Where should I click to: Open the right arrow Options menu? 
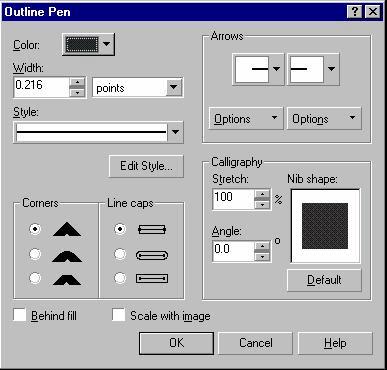pos(324,118)
